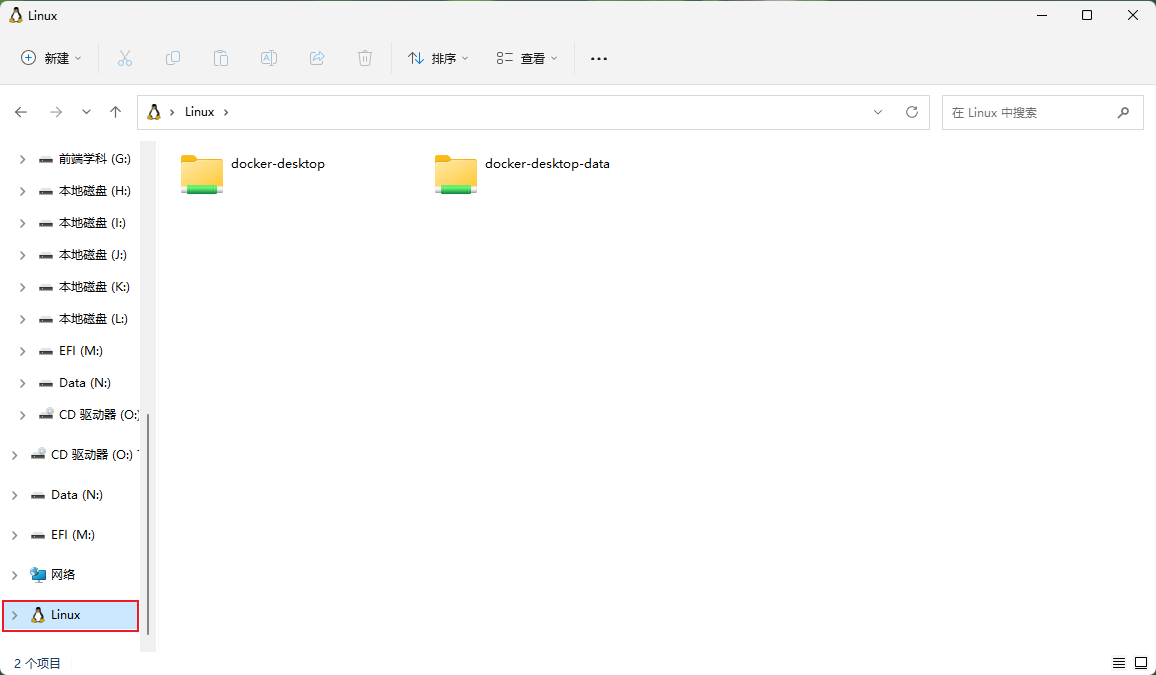
Task: Select Linux in the navigation pane
Action: 71,615
